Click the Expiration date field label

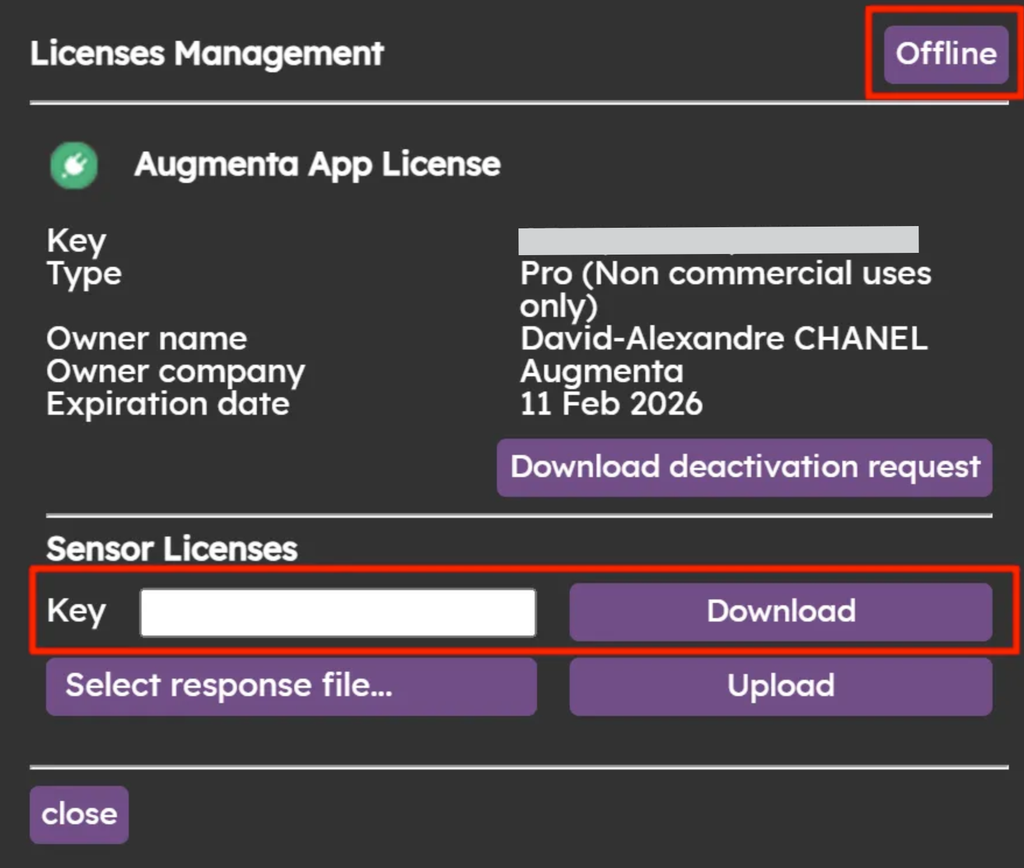coord(167,404)
